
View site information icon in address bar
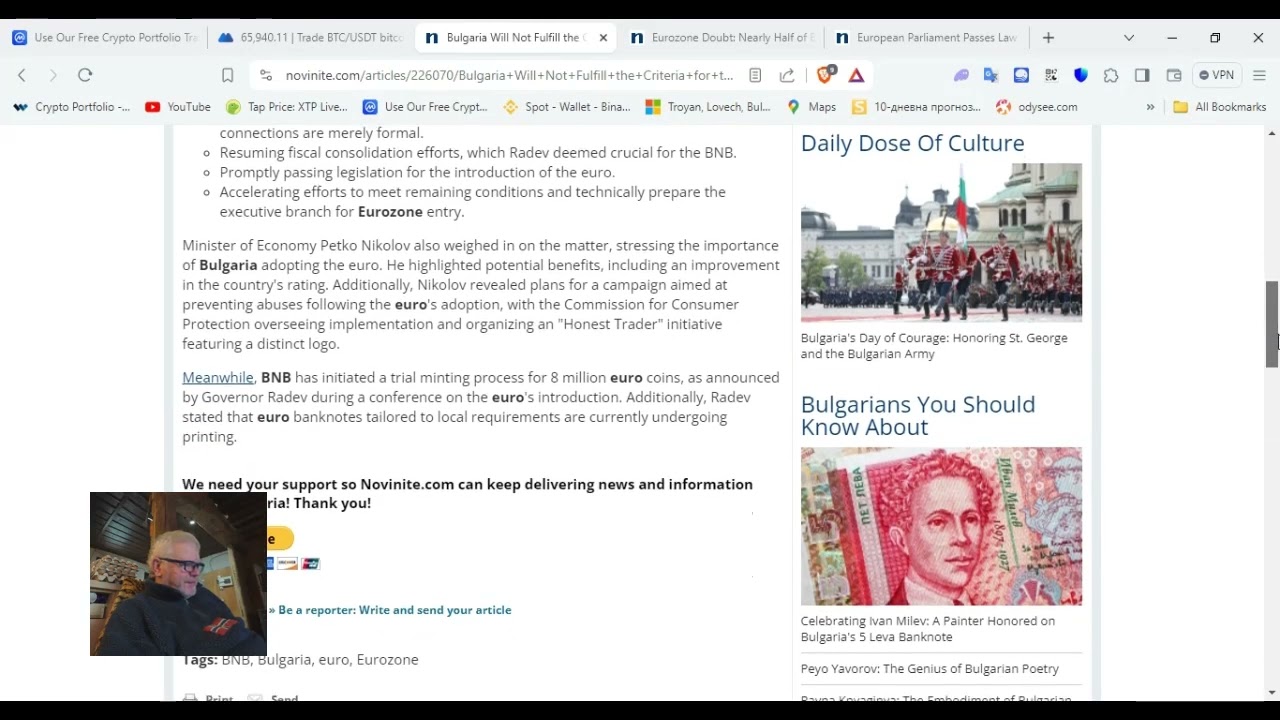point(265,75)
